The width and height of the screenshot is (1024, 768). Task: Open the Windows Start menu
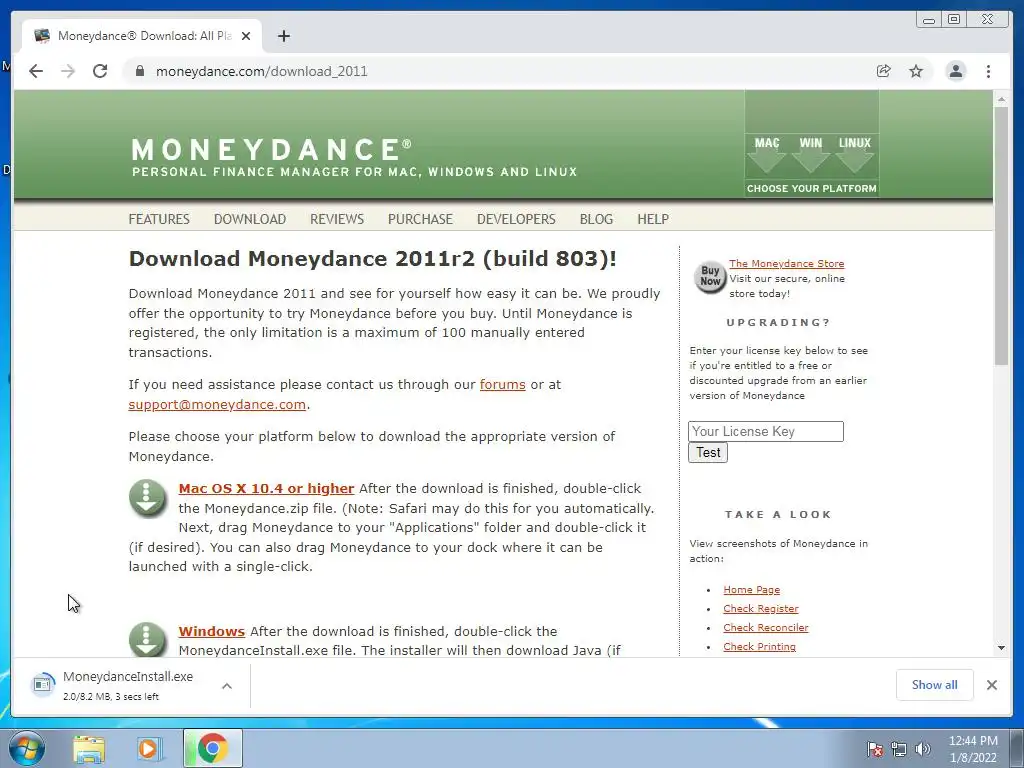[x=25, y=748]
